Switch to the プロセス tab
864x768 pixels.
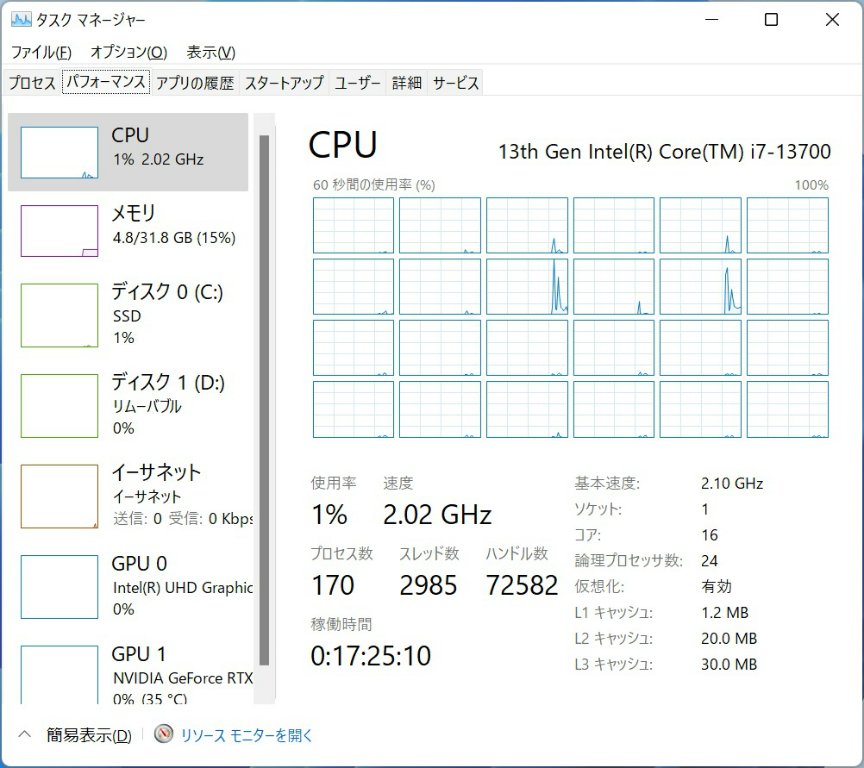tap(32, 83)
